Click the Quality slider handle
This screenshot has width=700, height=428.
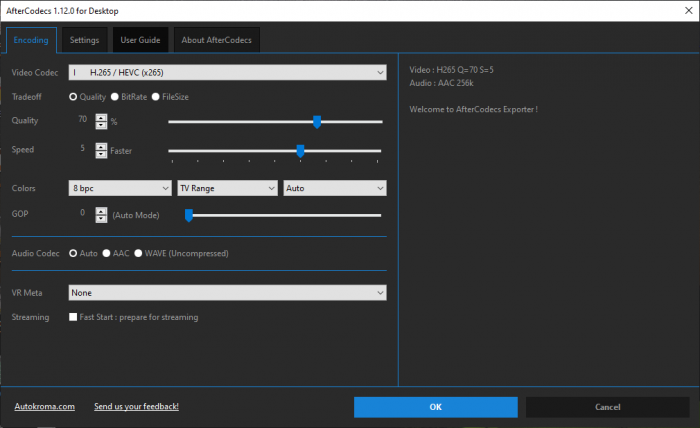click(317, 121)
